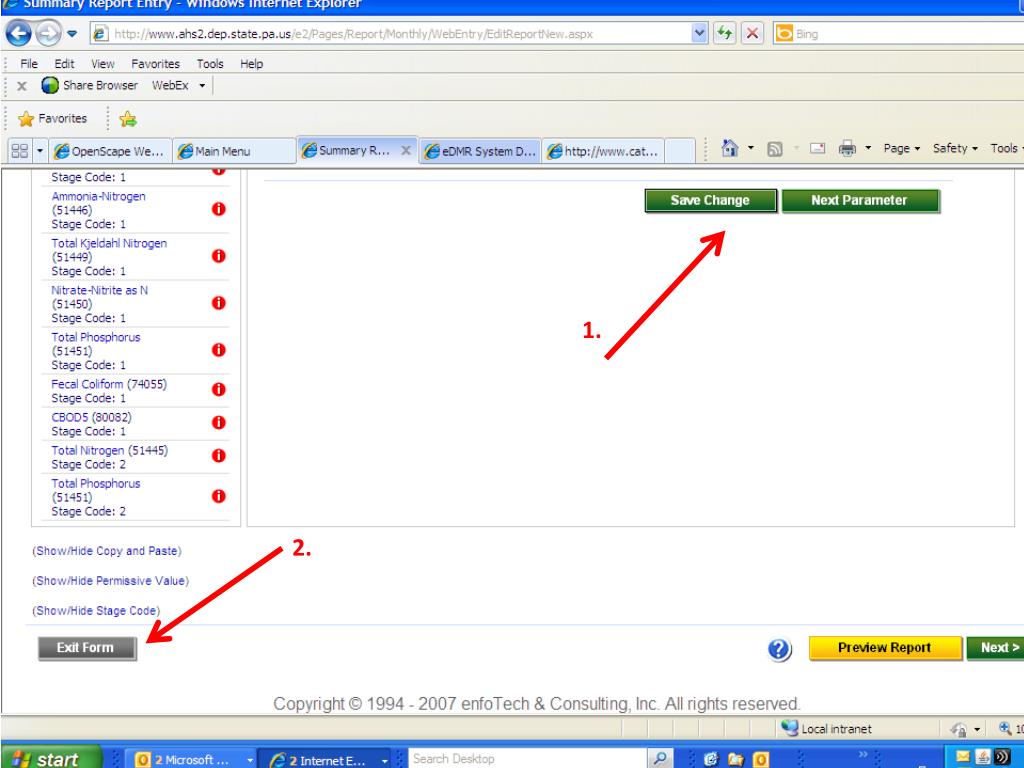Screen dimensions: 1024x768
Task: Open the Favorites menu
Action: click(155, 63)
